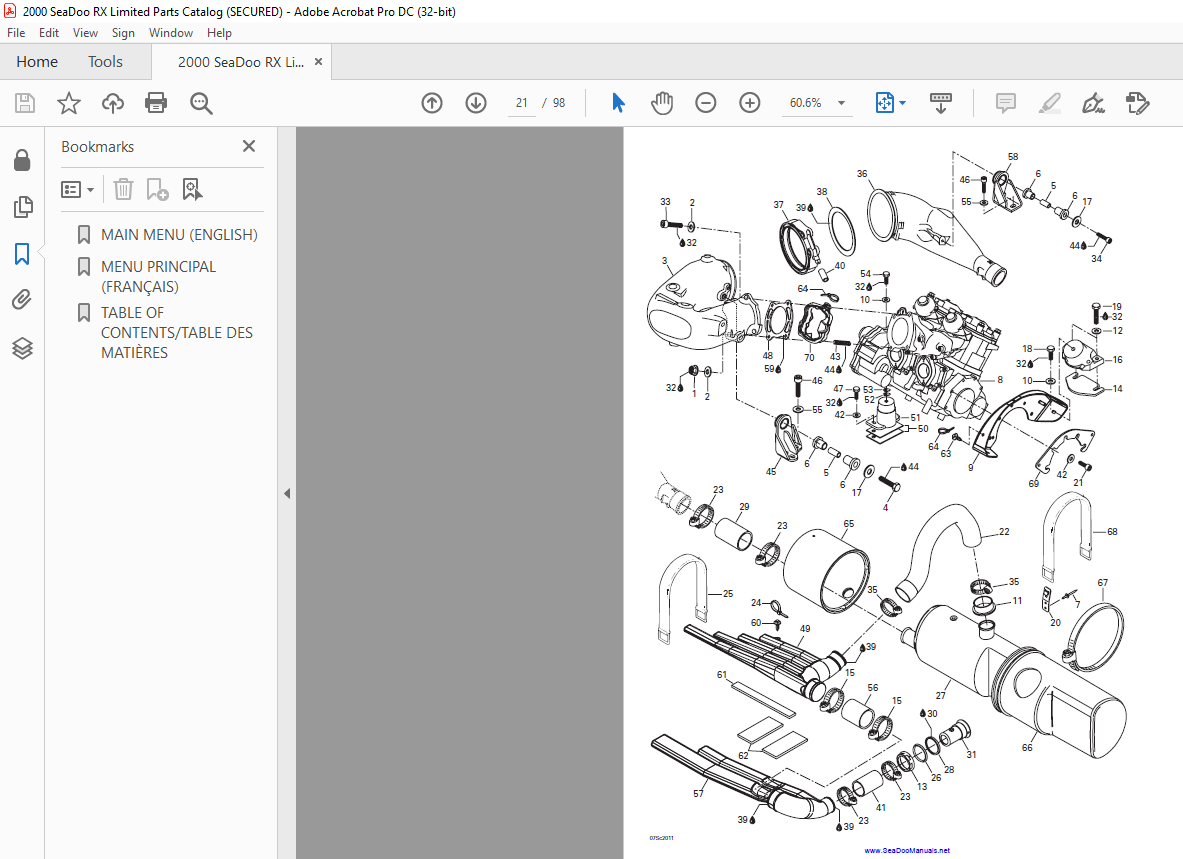Click the fit page icon
This screenshot has height=859, width=1183.
[x=884, y=103]
